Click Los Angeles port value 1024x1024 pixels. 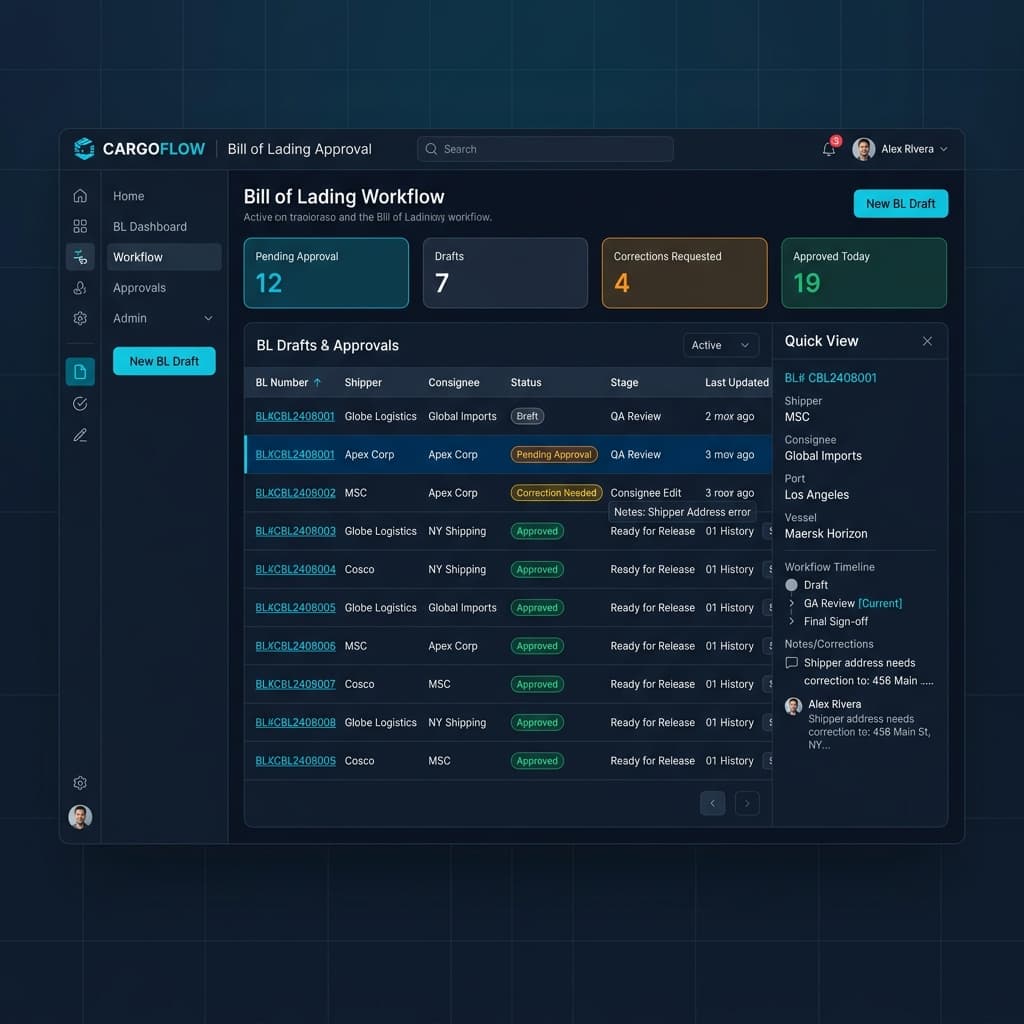[x=816, y=495]
